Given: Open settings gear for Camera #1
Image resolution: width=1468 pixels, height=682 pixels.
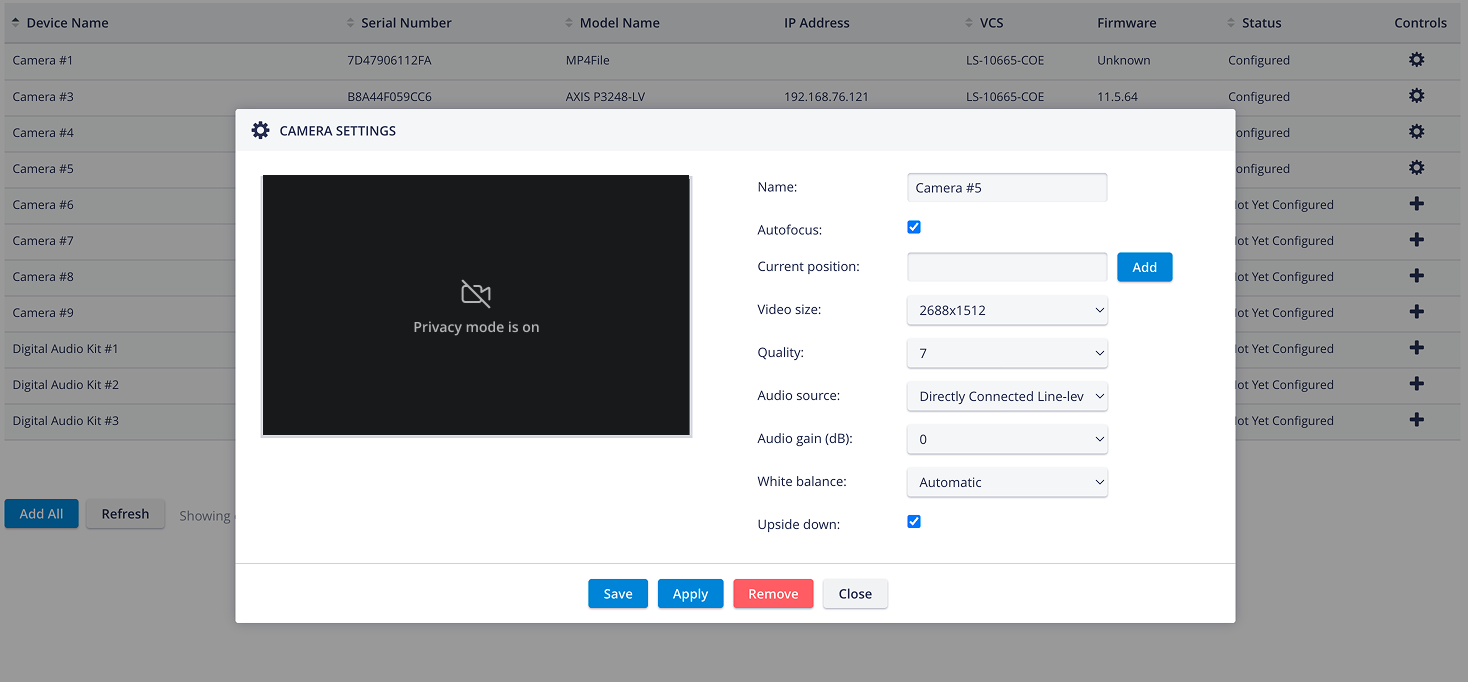Looking at the screenshot, I should [1416, 60].
